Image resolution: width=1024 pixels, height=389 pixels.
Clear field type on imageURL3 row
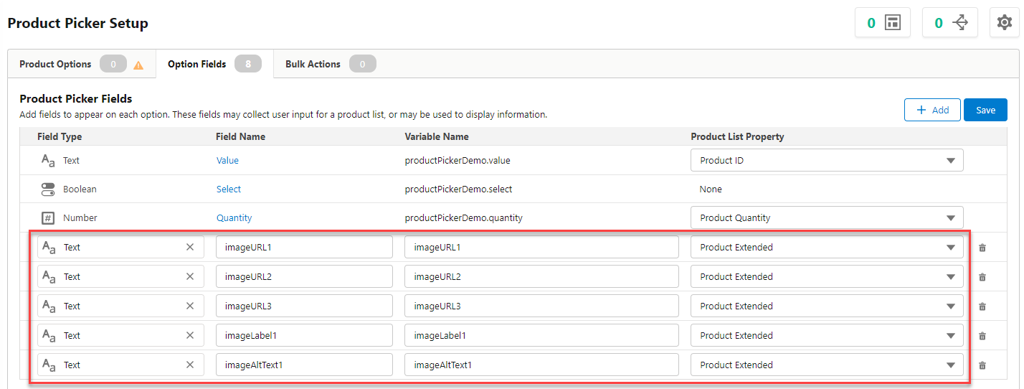pyautogui.click(x=190, y=306)
